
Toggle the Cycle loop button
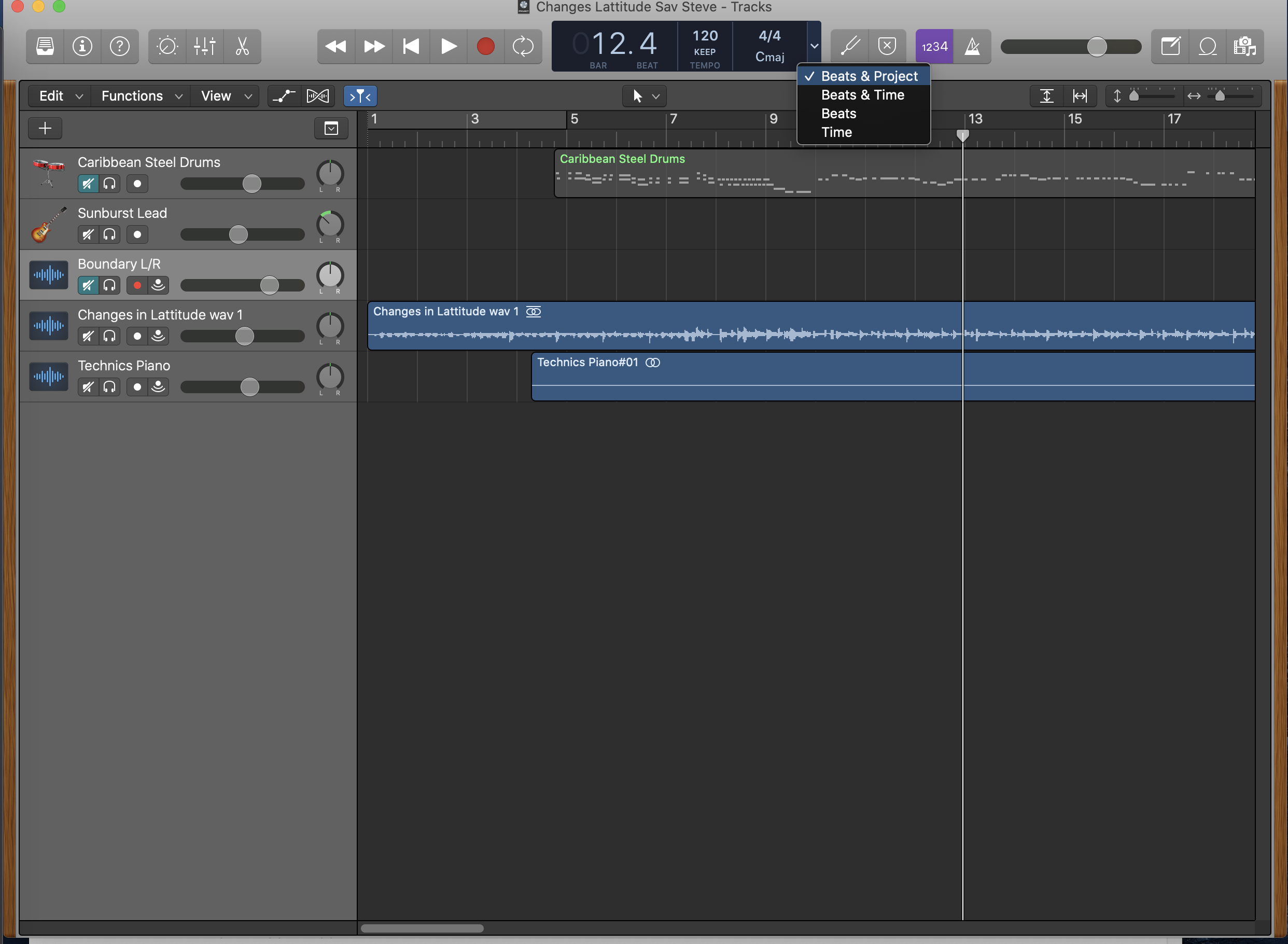tap(523, 46)
